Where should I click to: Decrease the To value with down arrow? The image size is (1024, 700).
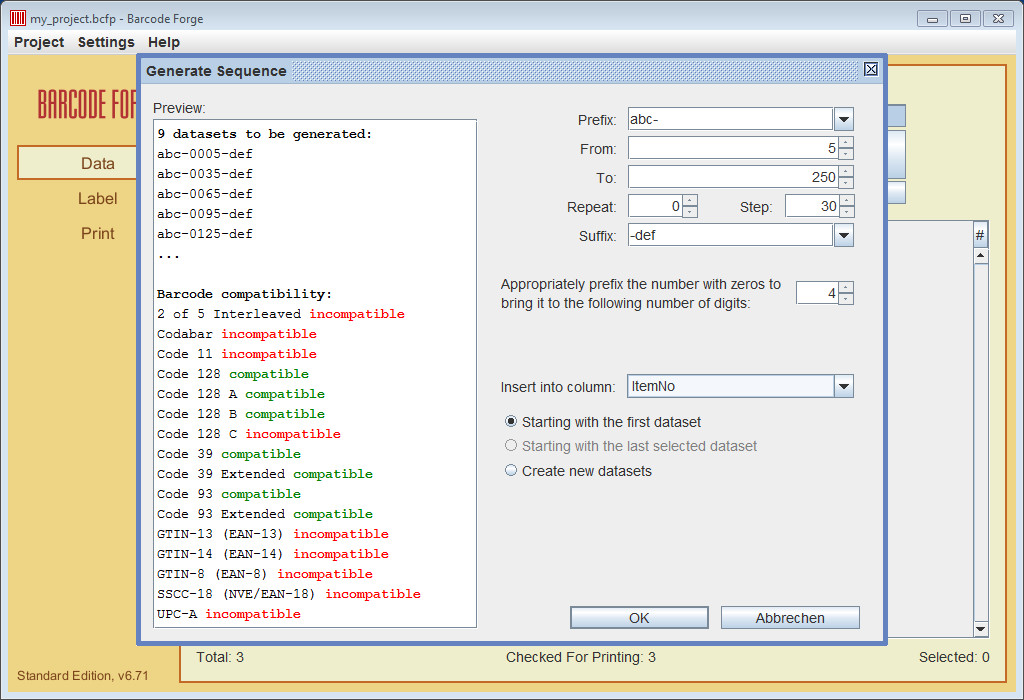tap(846, 183)
